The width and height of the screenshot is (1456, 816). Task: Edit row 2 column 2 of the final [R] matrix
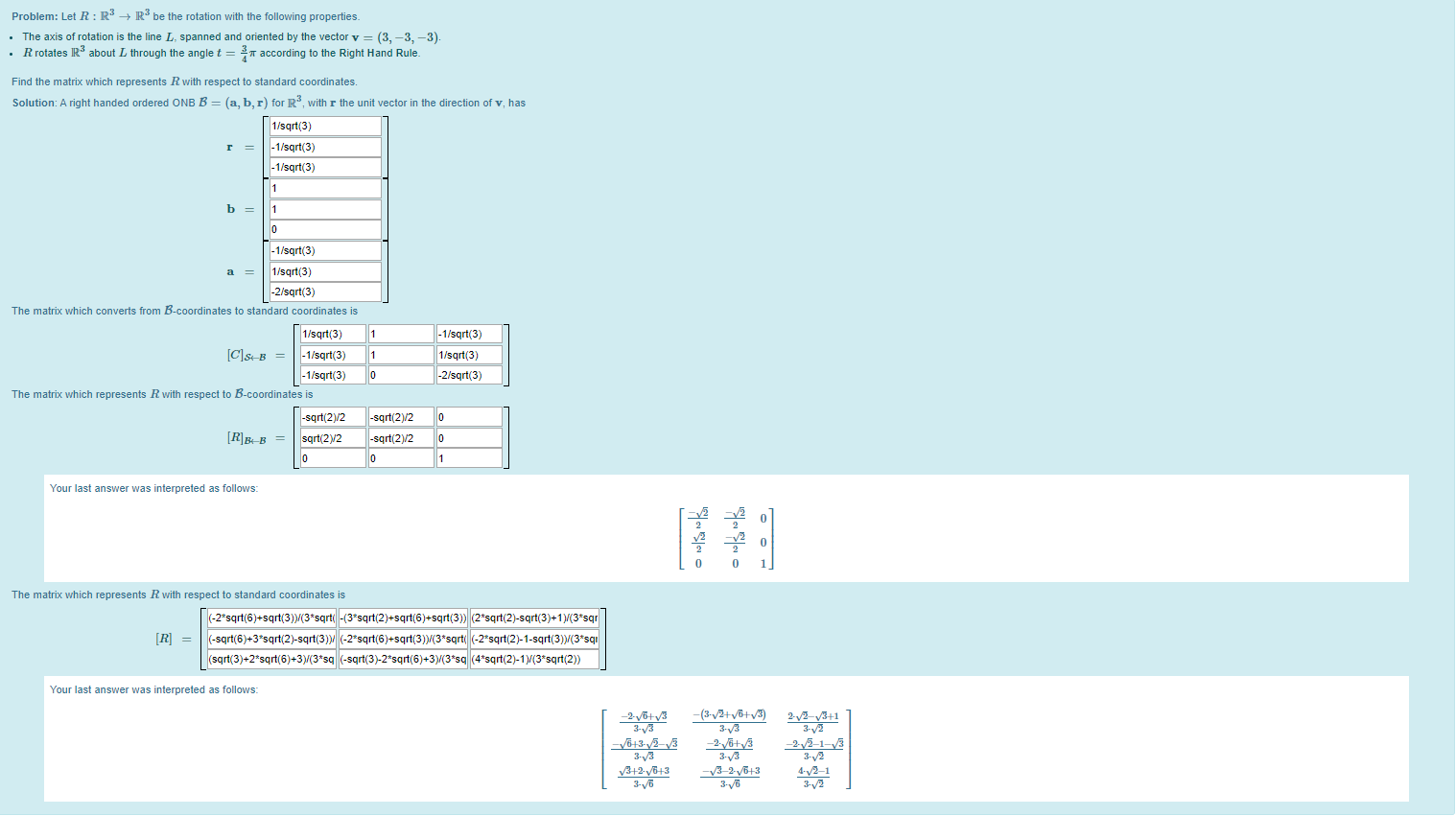tap(403, 639)
